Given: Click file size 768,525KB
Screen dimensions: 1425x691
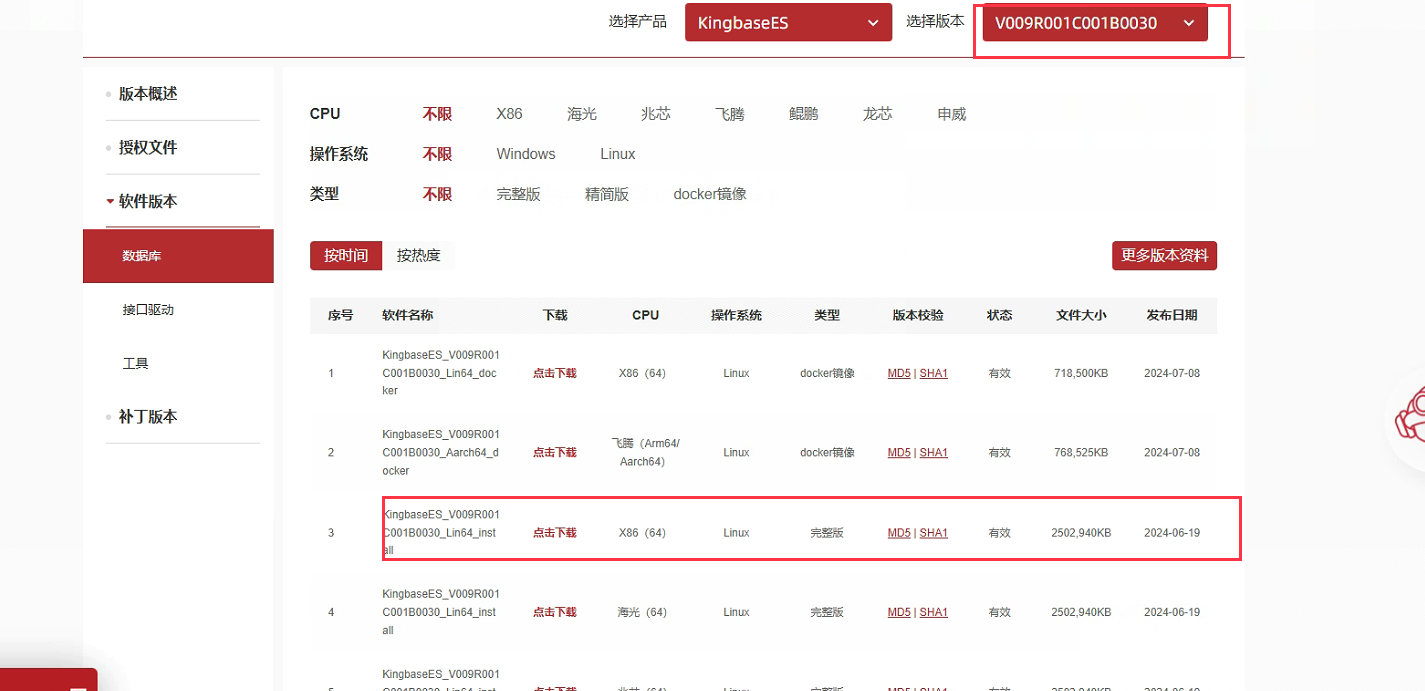Looking at the screenshot, I should pos(1081,453).
